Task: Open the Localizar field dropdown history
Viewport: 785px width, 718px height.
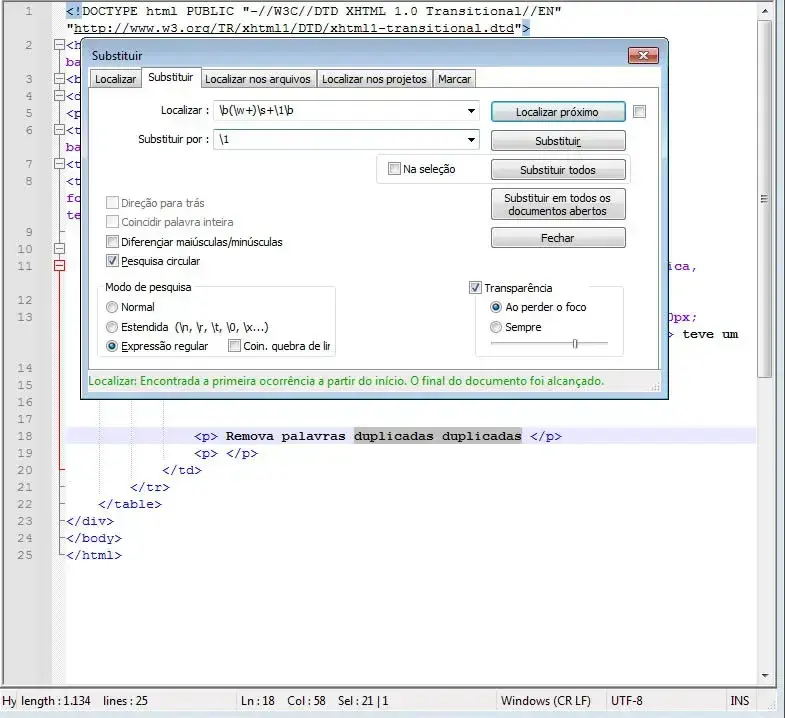Action: click(x=470, y=111)
